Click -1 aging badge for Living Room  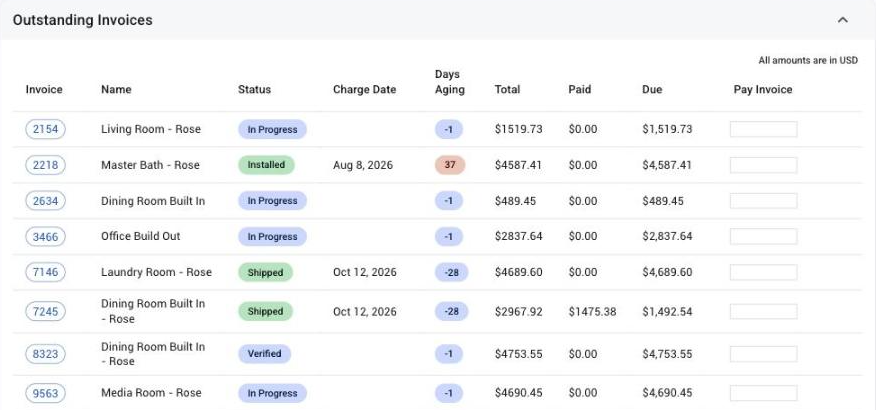pyautogui.click(x=449, y=129)
